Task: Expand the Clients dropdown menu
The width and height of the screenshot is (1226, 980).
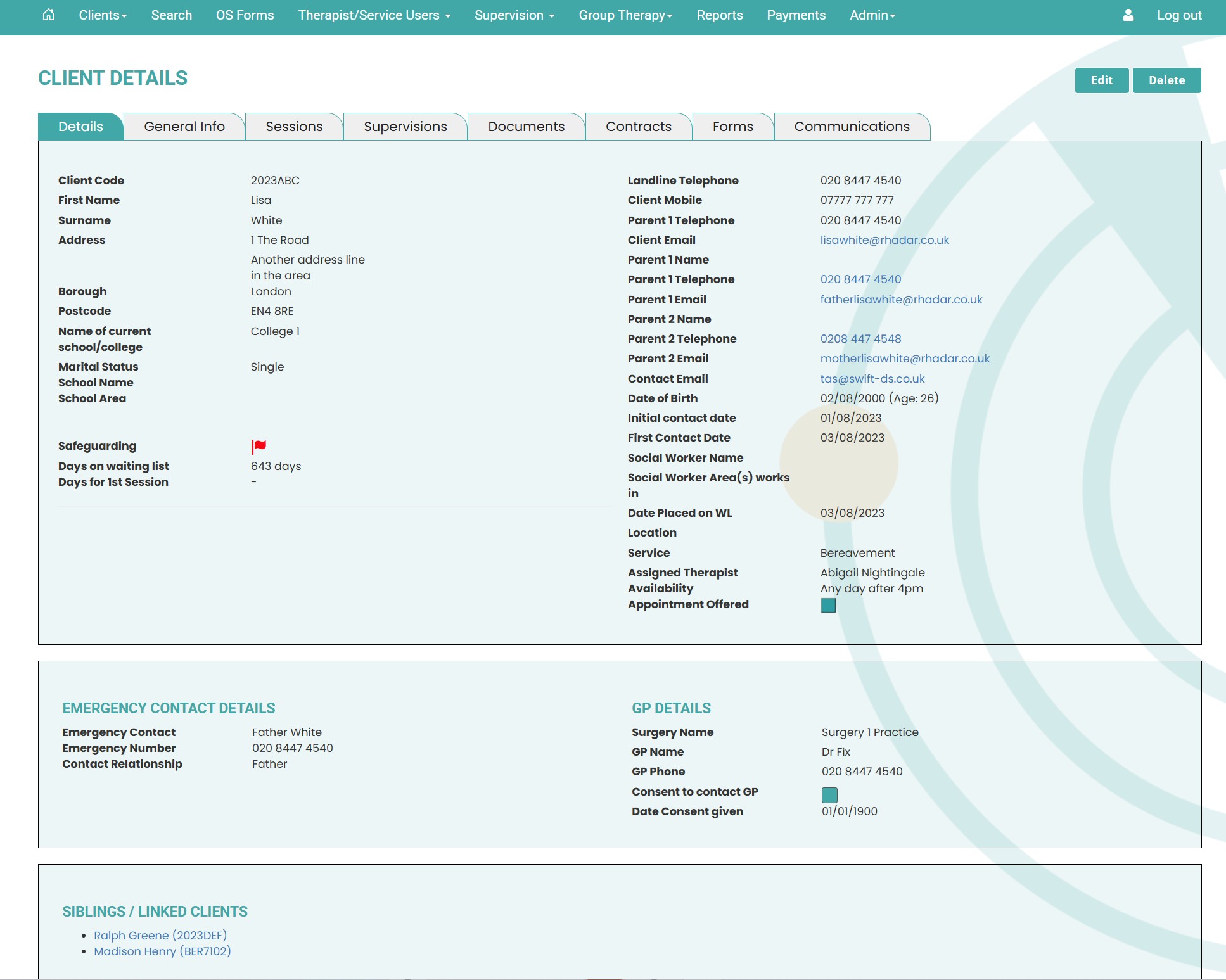Action: (103, 15)
